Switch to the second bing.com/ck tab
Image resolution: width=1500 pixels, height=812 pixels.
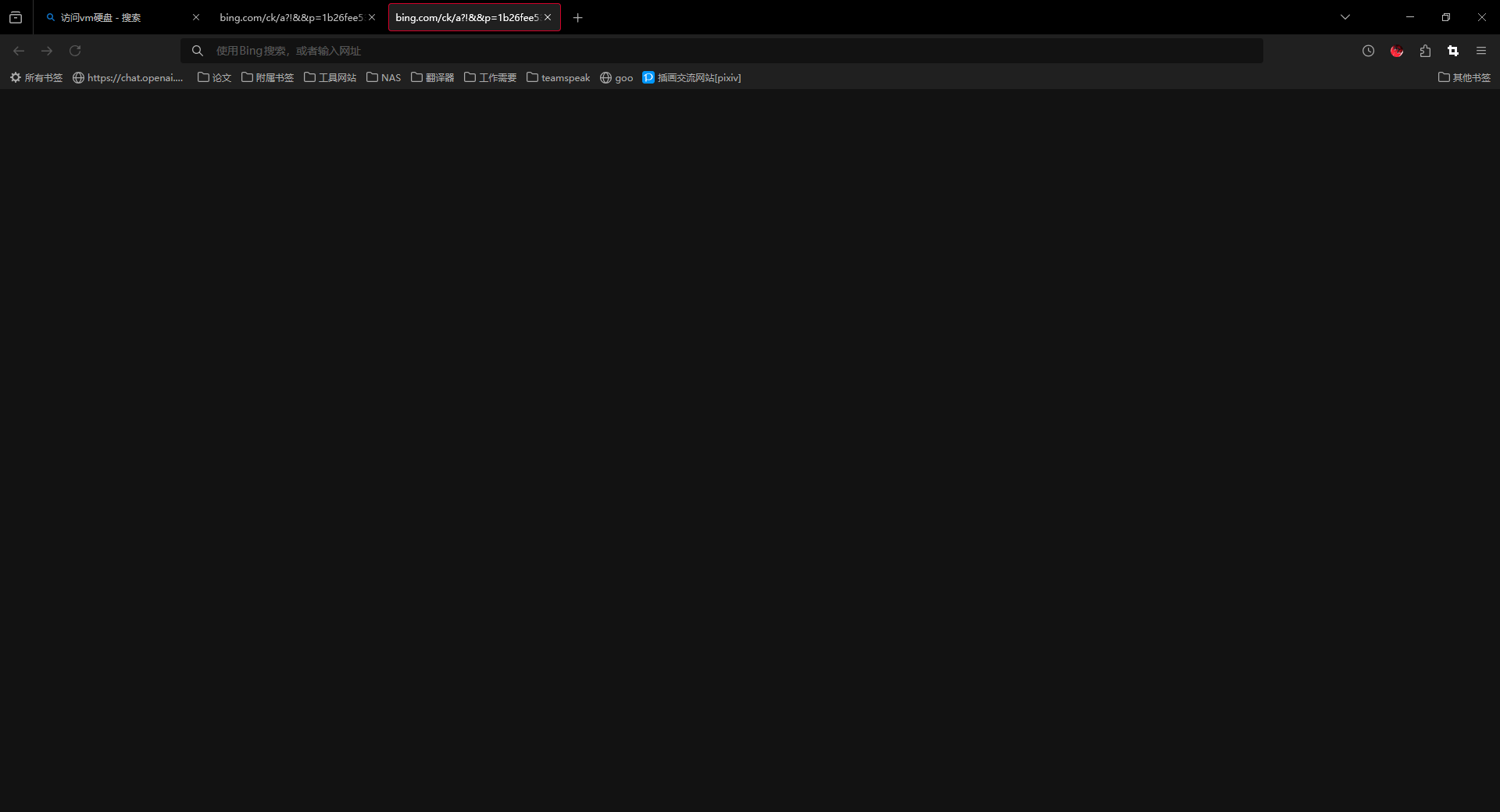point(291,17)
